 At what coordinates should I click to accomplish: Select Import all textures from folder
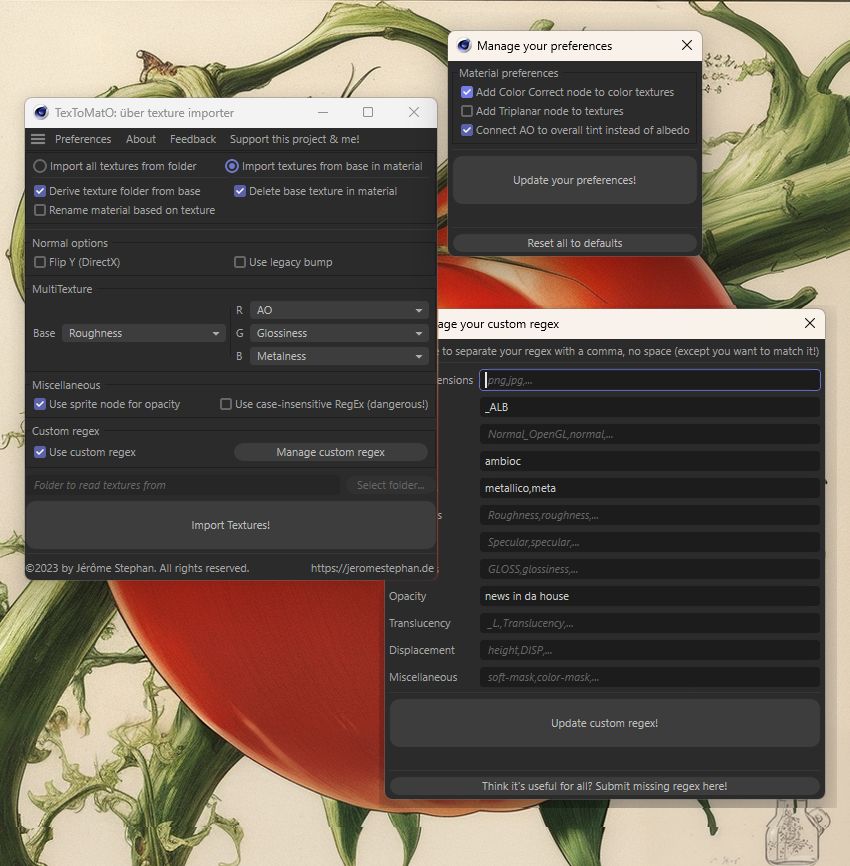40,166
